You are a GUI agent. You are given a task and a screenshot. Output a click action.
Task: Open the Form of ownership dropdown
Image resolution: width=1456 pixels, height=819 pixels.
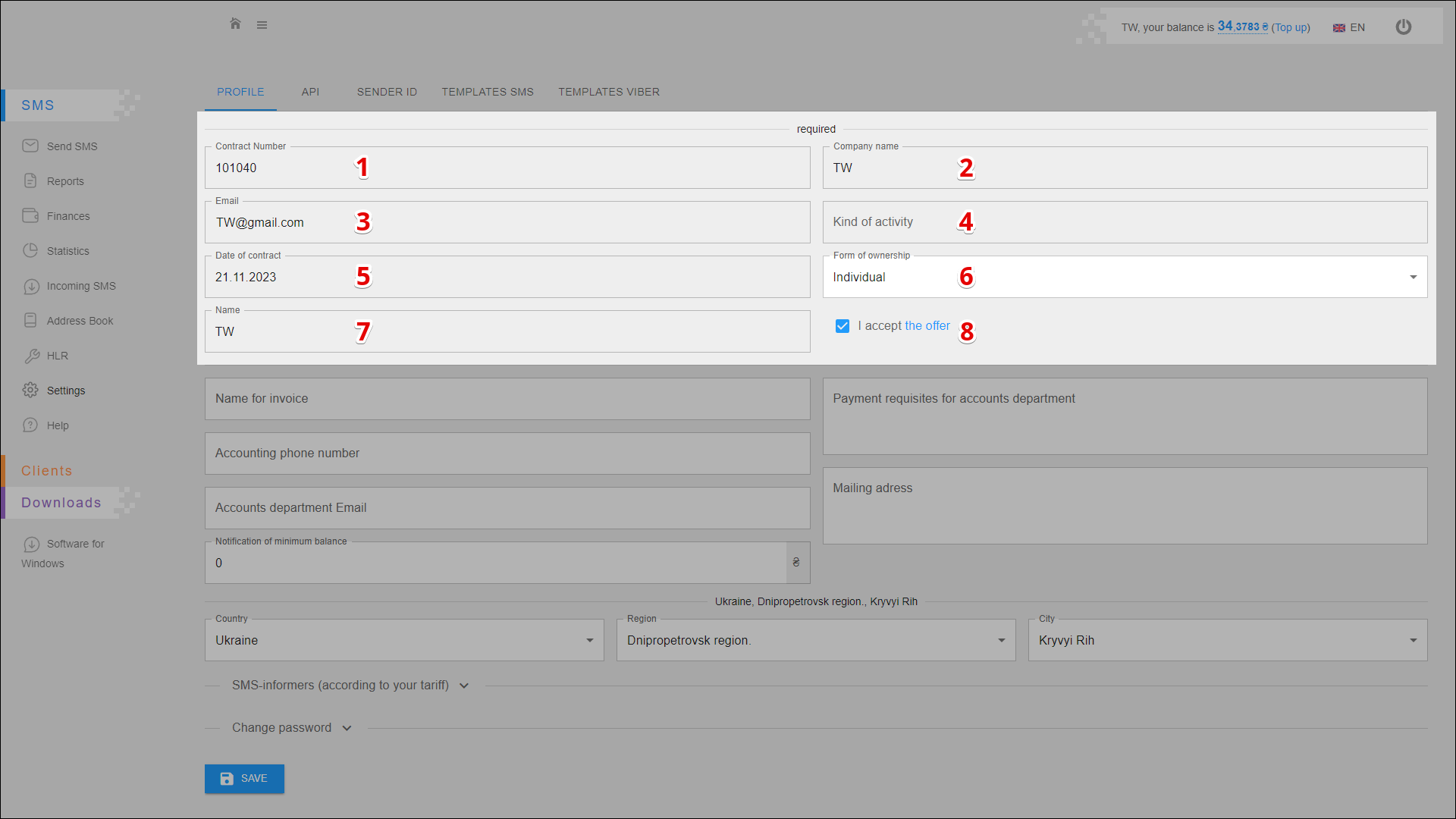[x=1125, y=277]
